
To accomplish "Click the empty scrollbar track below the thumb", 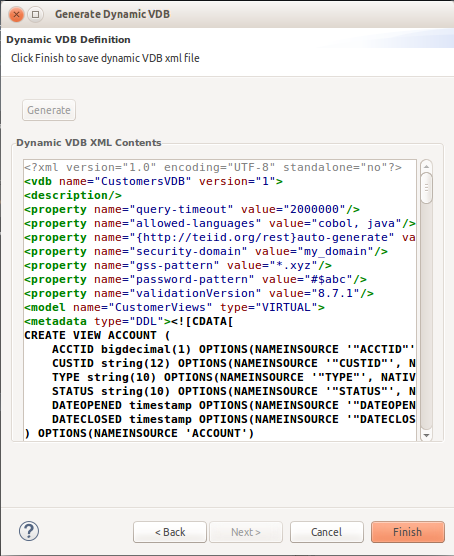I will [426, 316].
